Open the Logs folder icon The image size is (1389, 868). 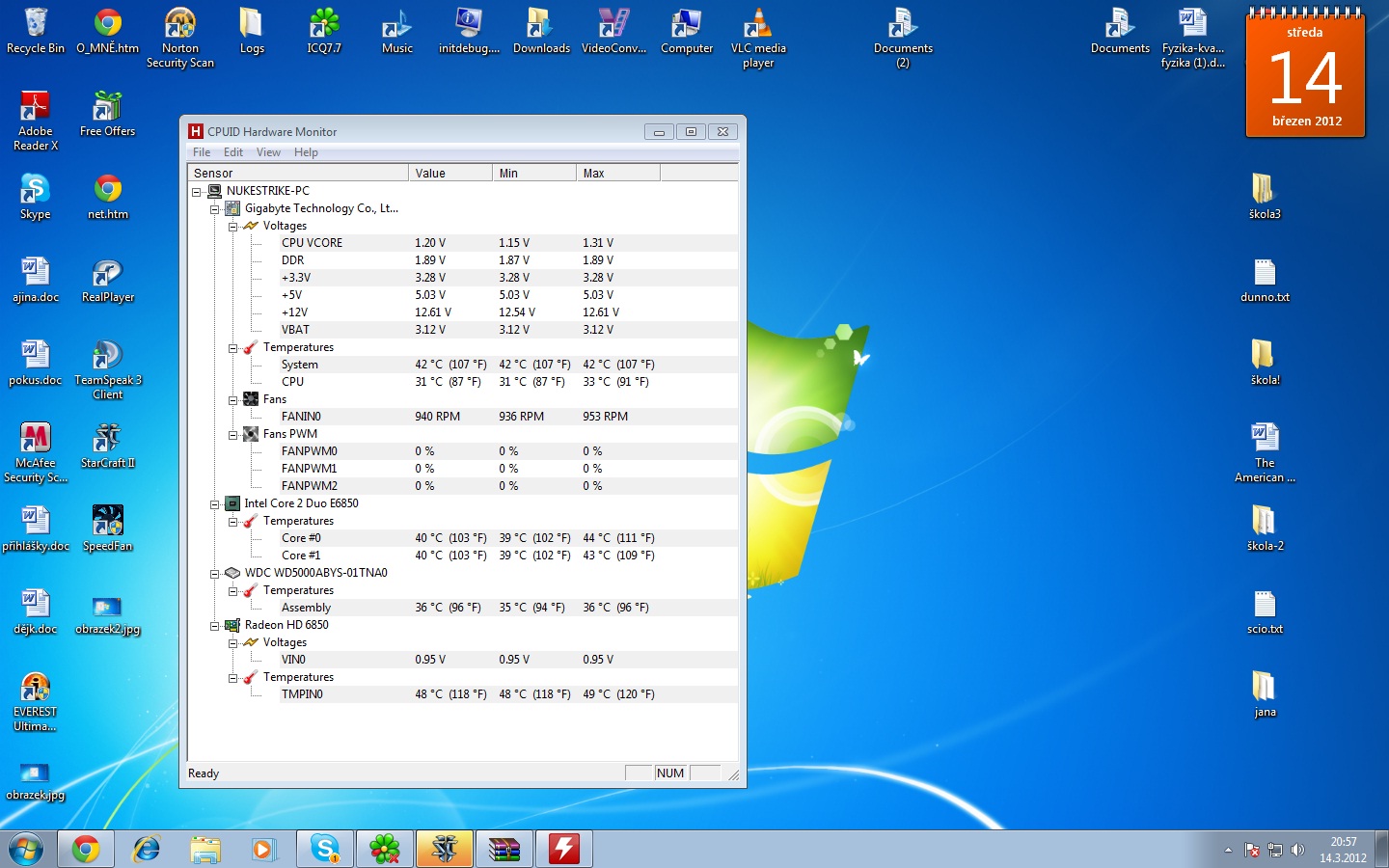tap(252, 31)
